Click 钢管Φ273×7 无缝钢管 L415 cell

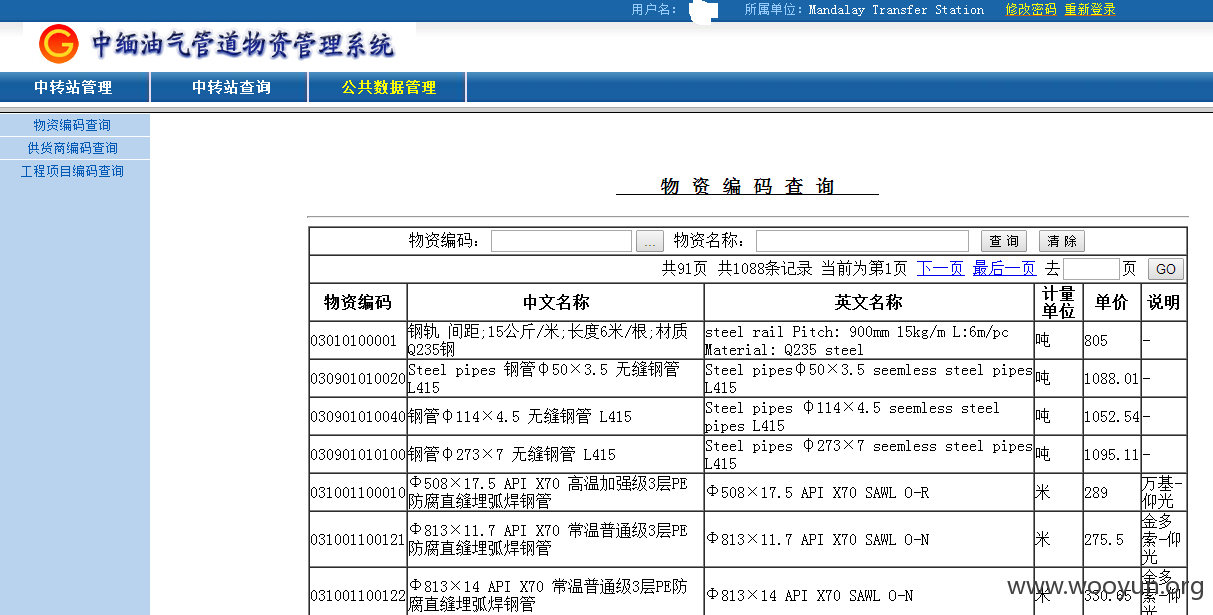(556, 455)
